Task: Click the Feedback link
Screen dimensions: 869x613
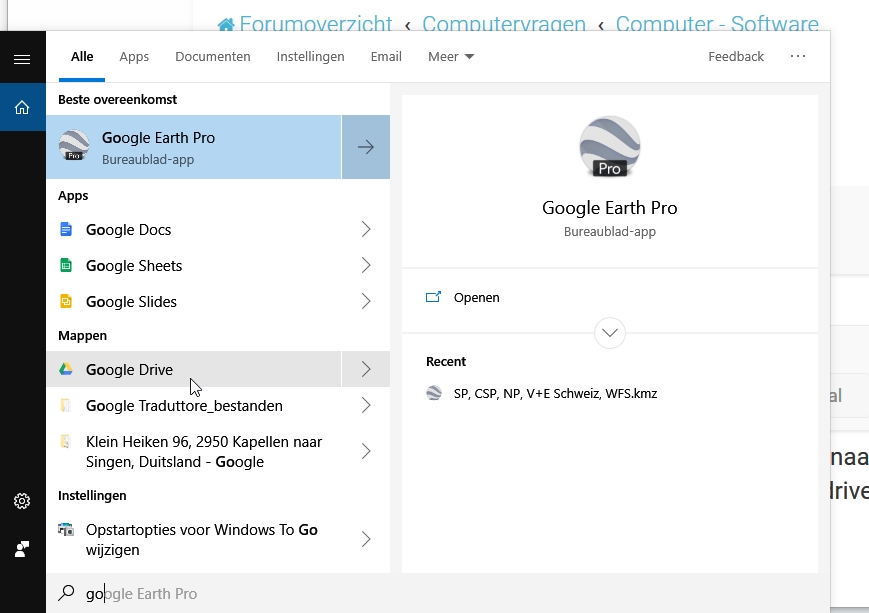Action: pos(735,57)
